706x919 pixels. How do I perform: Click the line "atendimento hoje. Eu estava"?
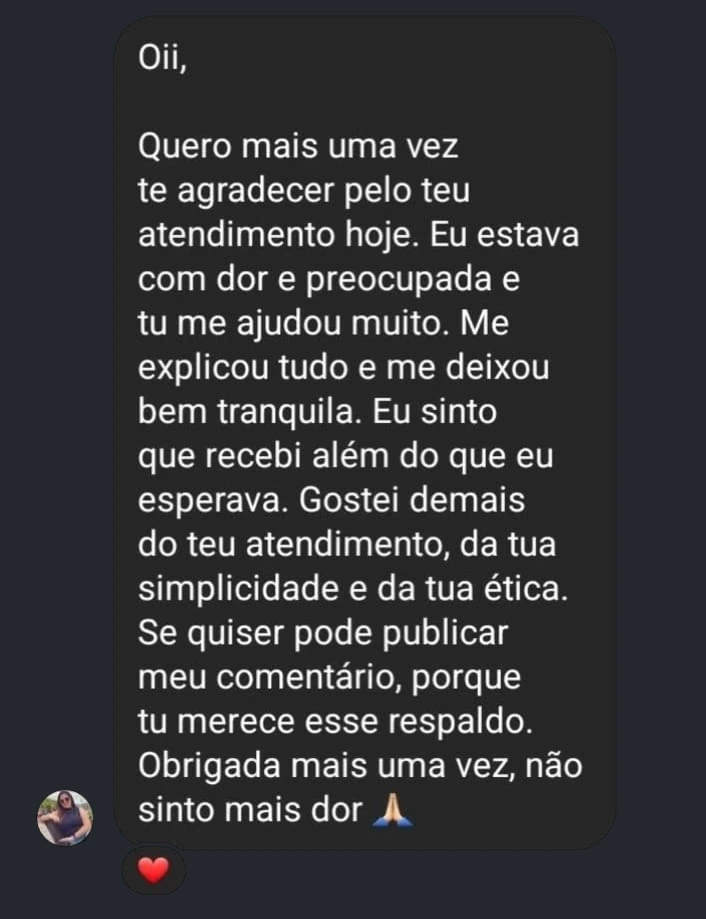point(358,236)
